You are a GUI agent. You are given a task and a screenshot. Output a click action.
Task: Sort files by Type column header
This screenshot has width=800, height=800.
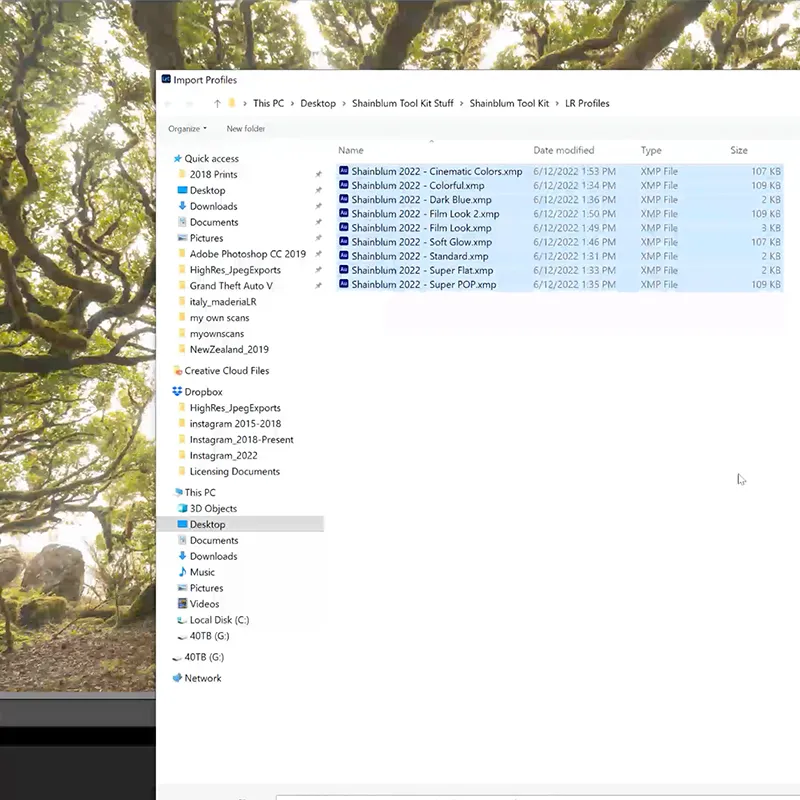651,151
